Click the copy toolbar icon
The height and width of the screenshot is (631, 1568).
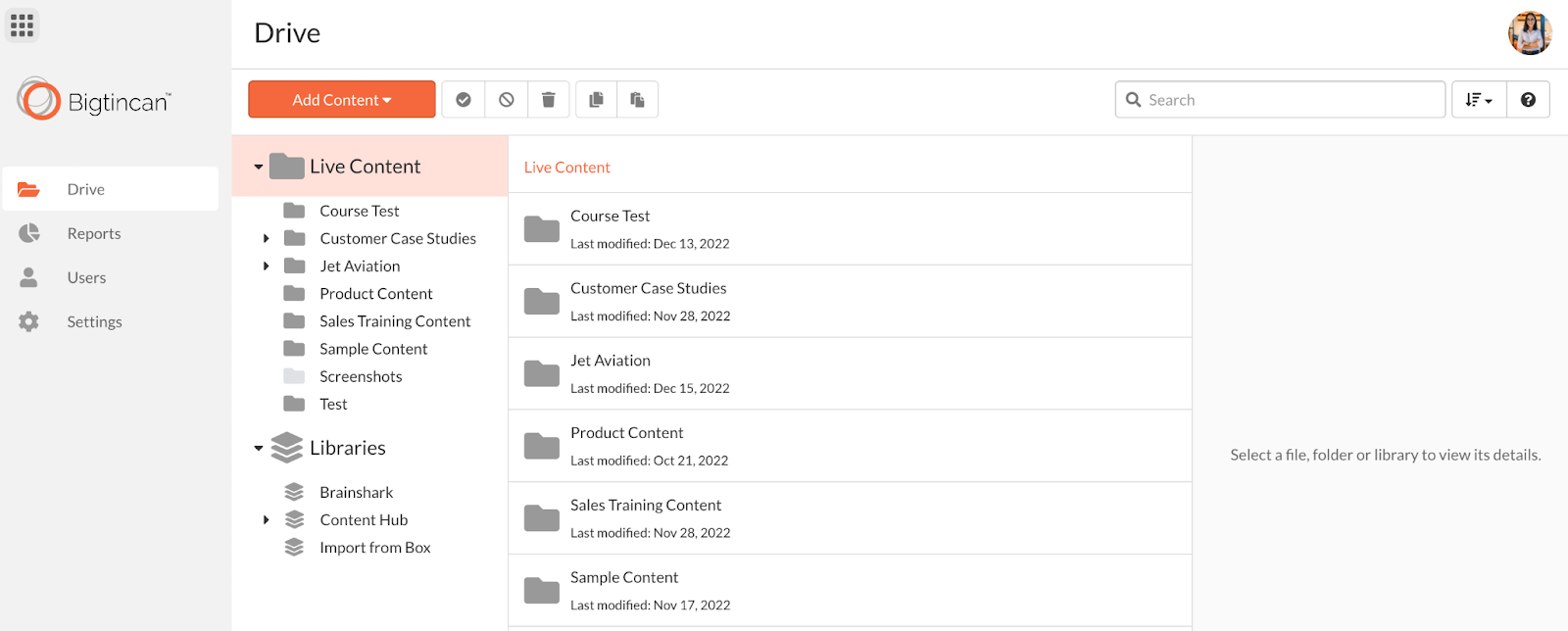click(596, 100)
